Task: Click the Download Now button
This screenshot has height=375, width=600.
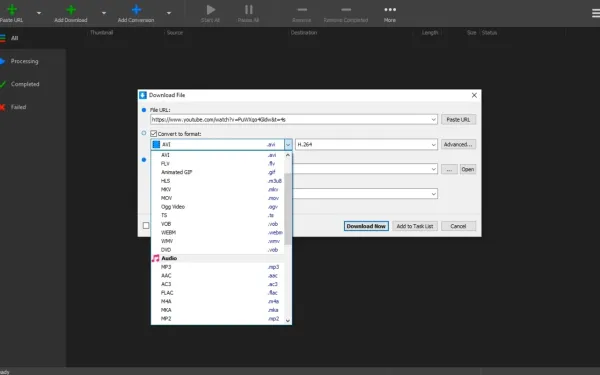Action: point(366,226)
